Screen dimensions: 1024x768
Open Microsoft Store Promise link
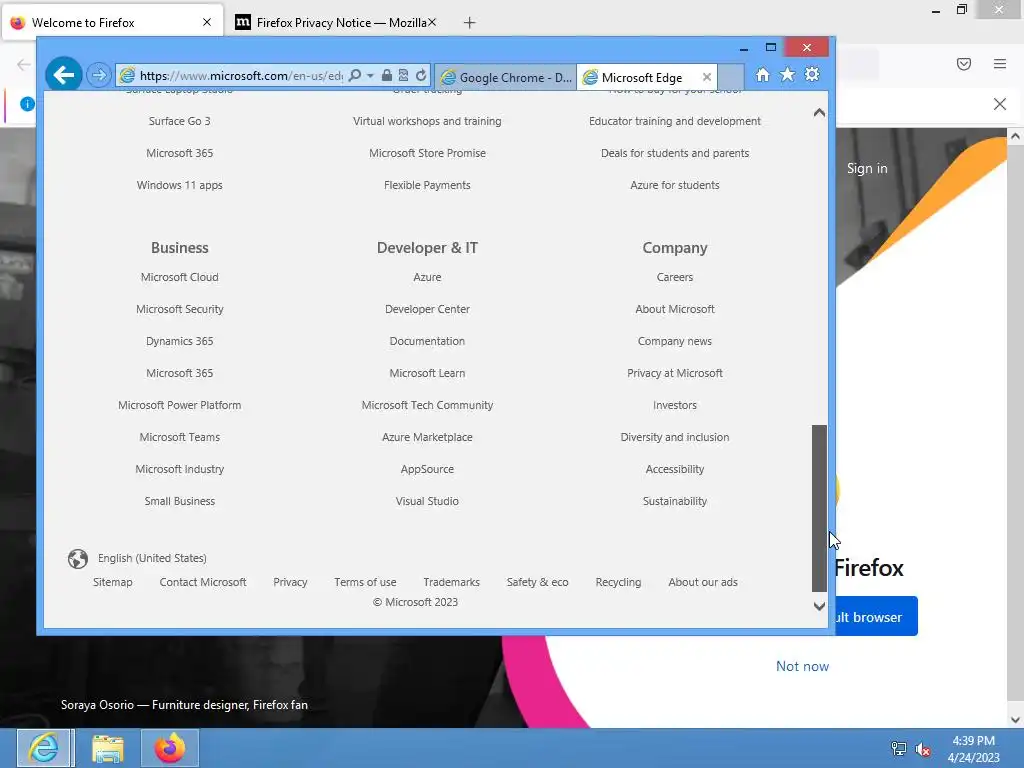point(427,153)
